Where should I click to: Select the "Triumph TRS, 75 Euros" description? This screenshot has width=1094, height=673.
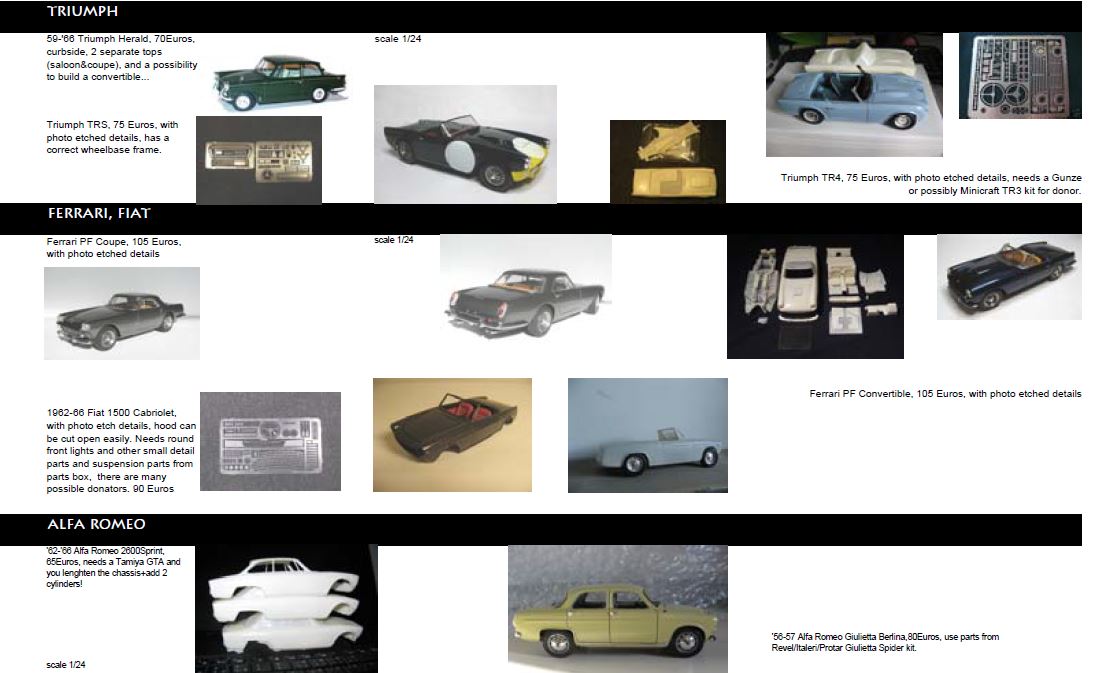coord(112,137)
